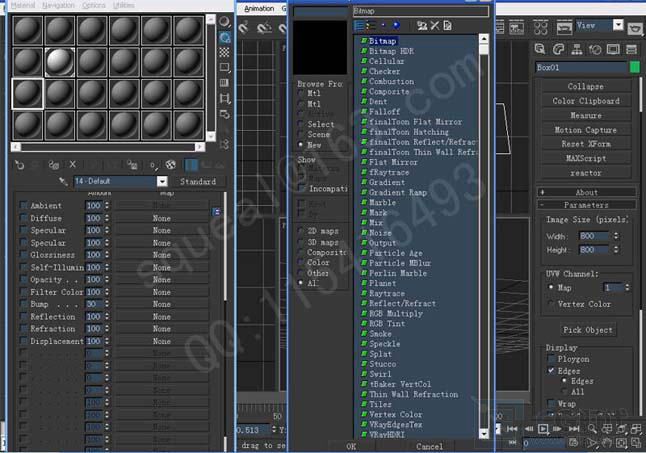Click the map list scroll down arrow
The image size is (646, 453).
coord(484,434)
